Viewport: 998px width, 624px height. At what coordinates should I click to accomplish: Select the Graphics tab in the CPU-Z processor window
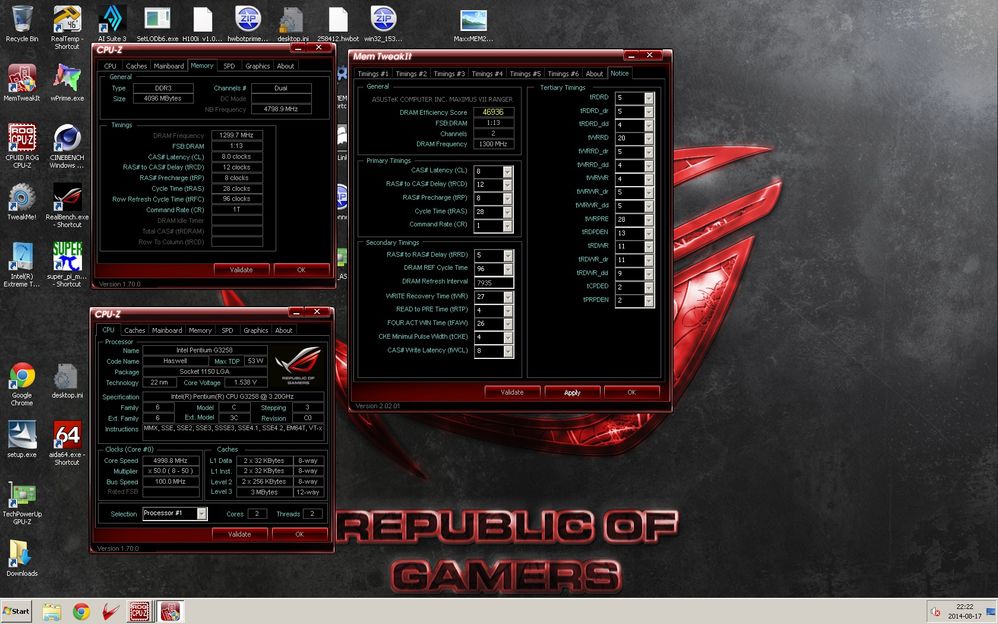[x=256, y=330]
